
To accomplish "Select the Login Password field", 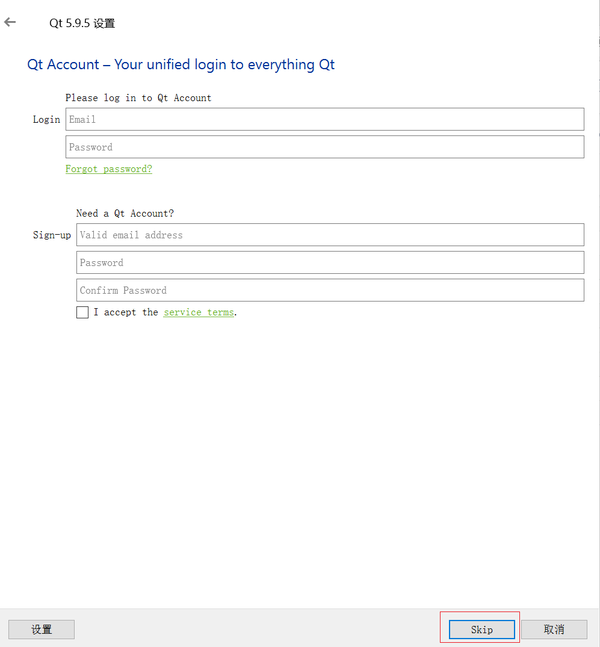I will (325, 147).
